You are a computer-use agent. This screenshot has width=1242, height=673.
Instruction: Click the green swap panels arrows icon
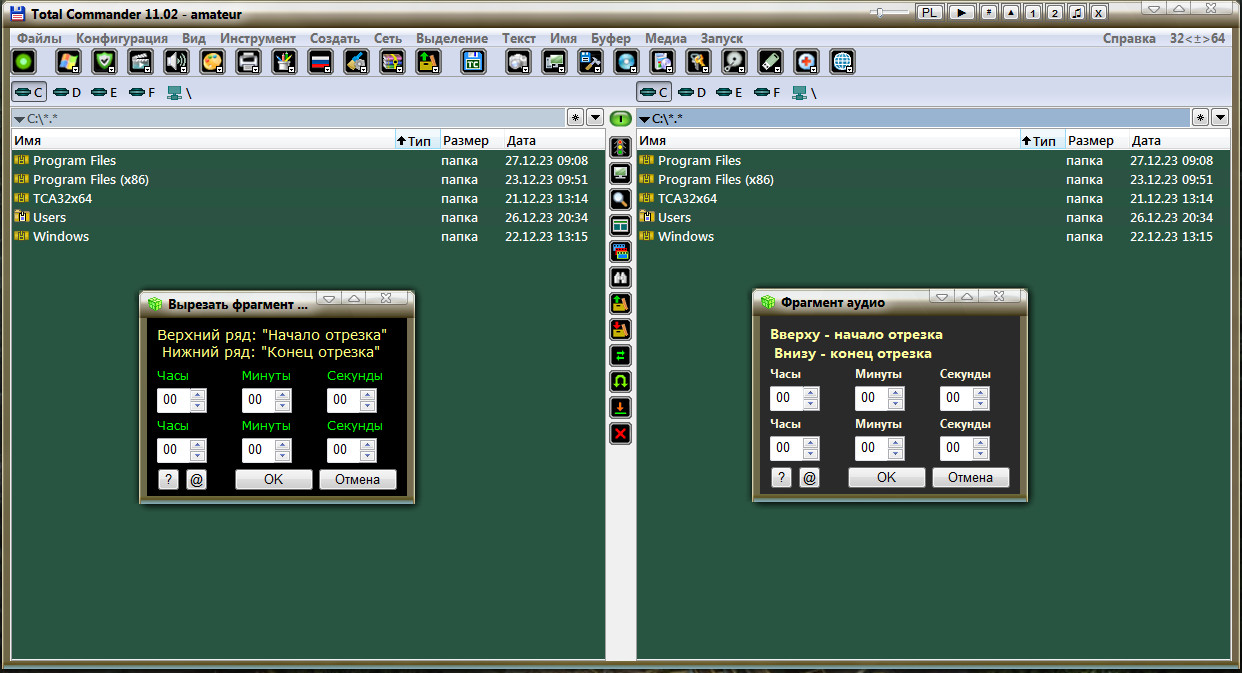point(620,355)
